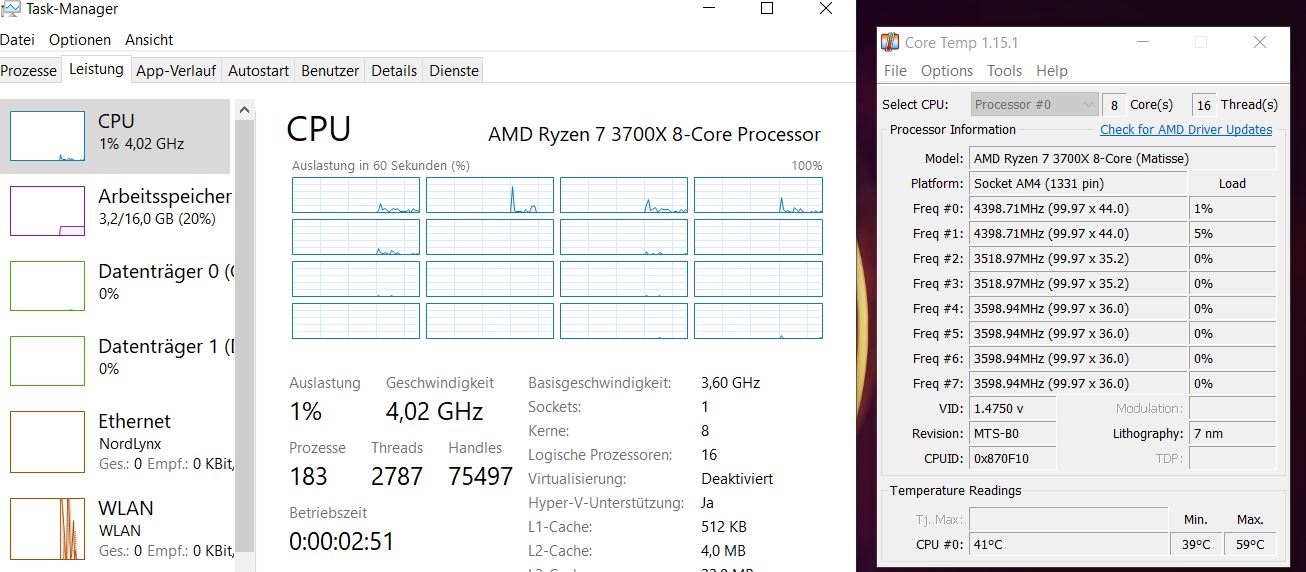Click the thread count field showing 16

[1204, 104]
